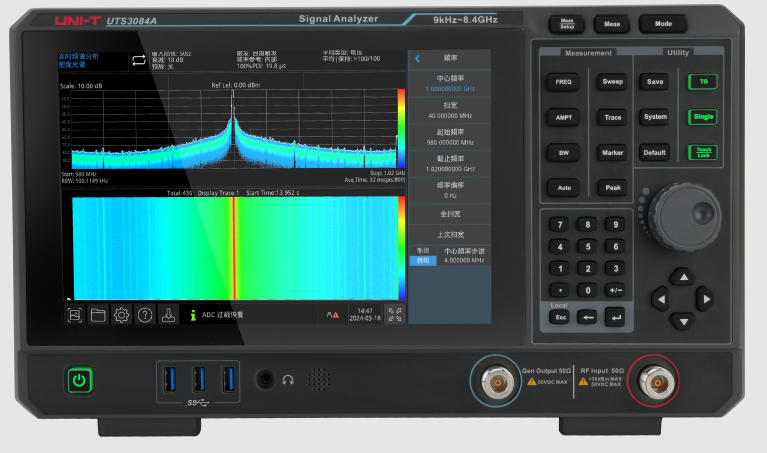Image resolution: width=767 pixels, height=453 pixels.
Task: Push the enter return key
Action: click(616, 317)
